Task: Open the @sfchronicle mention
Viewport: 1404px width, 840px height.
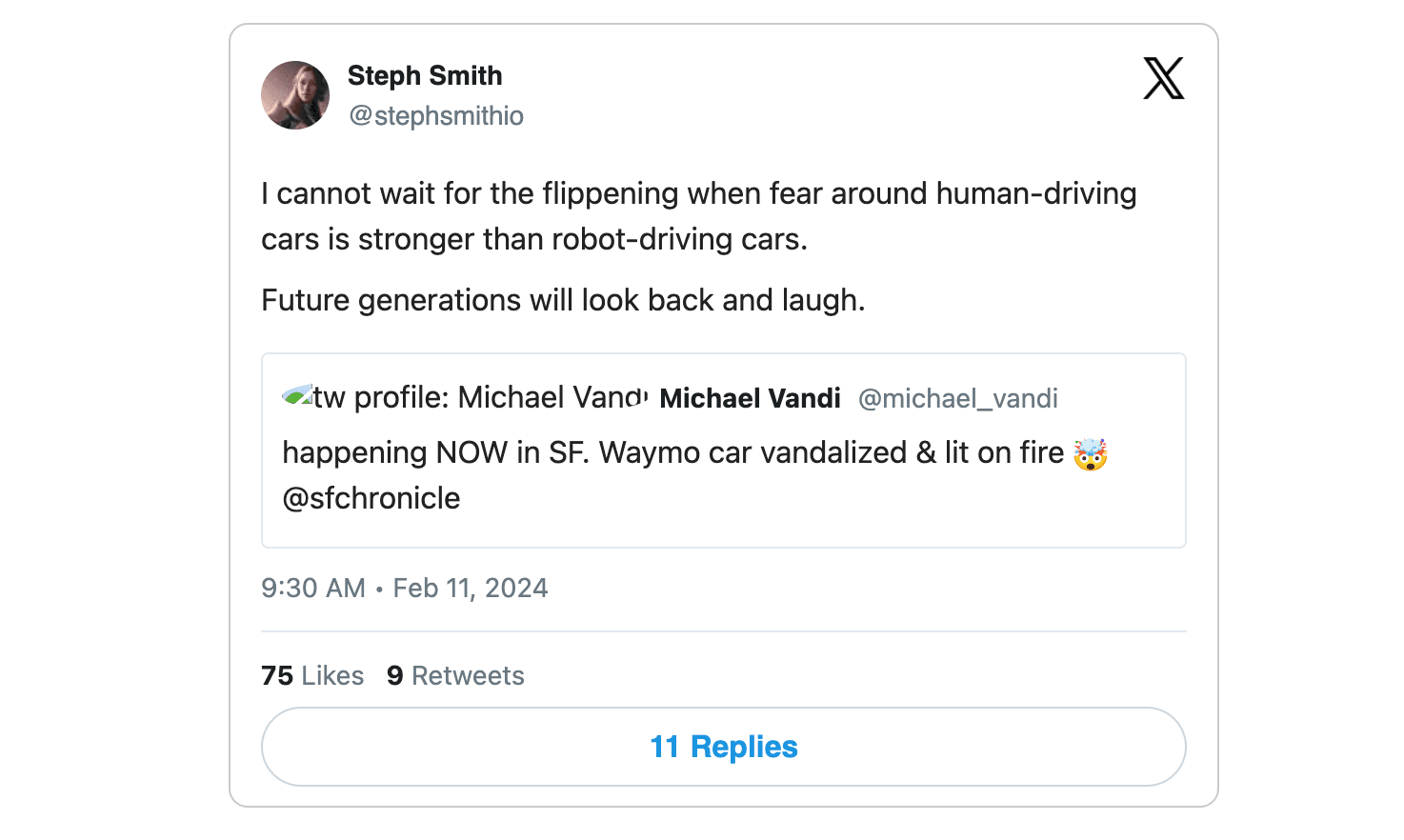Action: coord(371,498)
